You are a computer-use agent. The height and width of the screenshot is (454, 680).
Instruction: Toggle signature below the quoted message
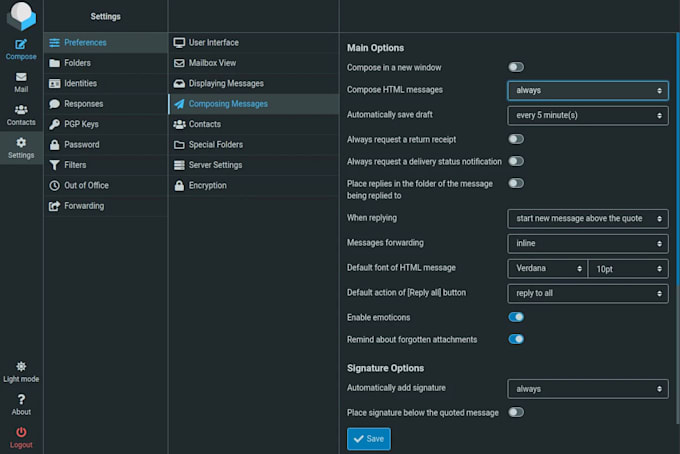coord(516,412)
